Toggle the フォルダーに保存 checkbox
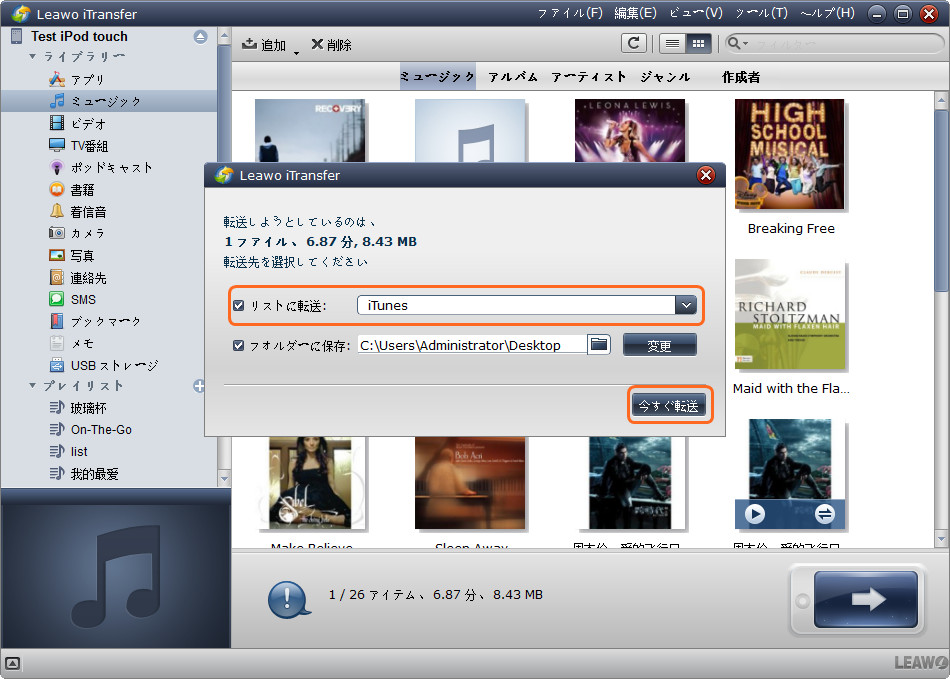The height and width of the screenshot is (679, 950). click(x=239, y=345)
